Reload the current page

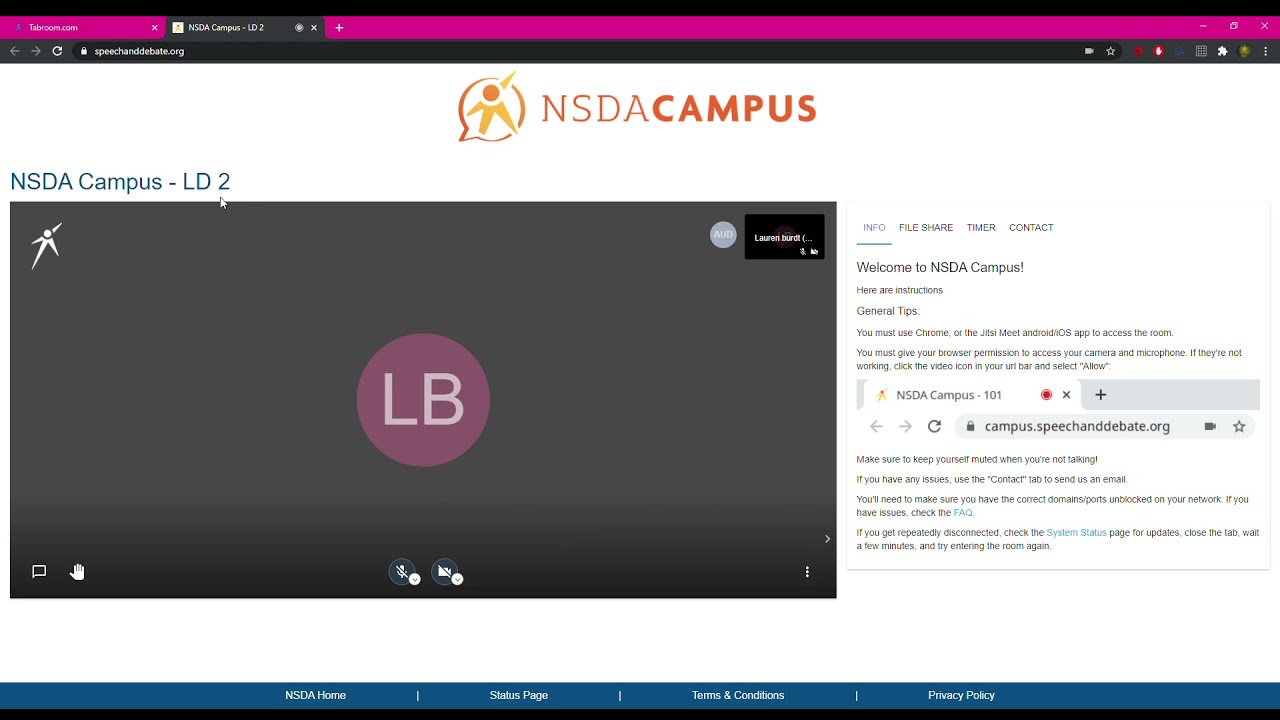pos(57,51)
